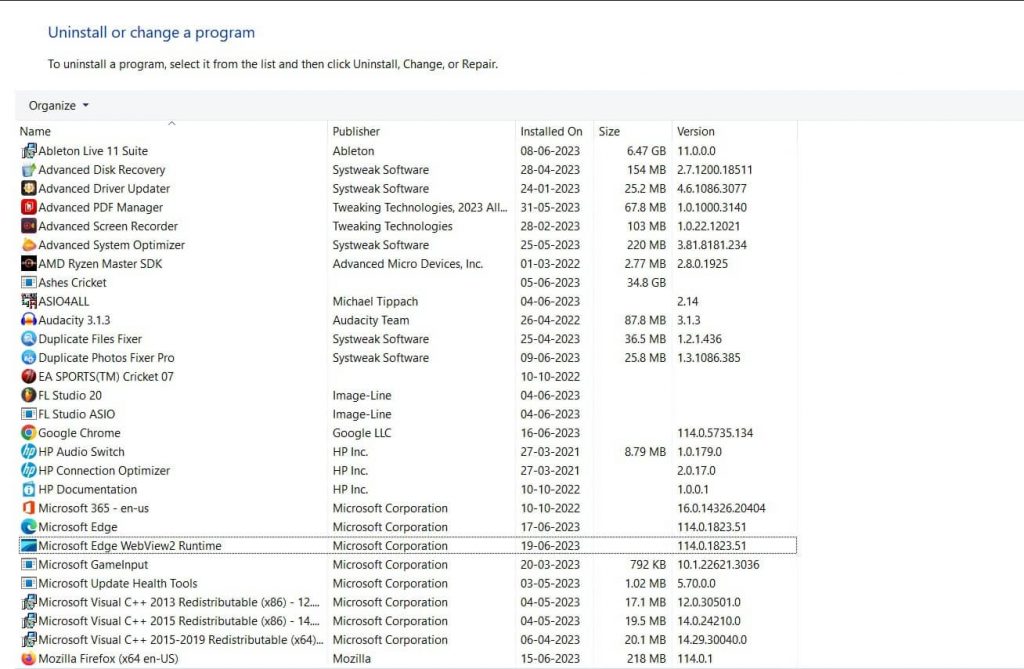Select the Audacity 3.1.3 headphones icon
The width and height of the screenshot is (1024, 669).
28,320
